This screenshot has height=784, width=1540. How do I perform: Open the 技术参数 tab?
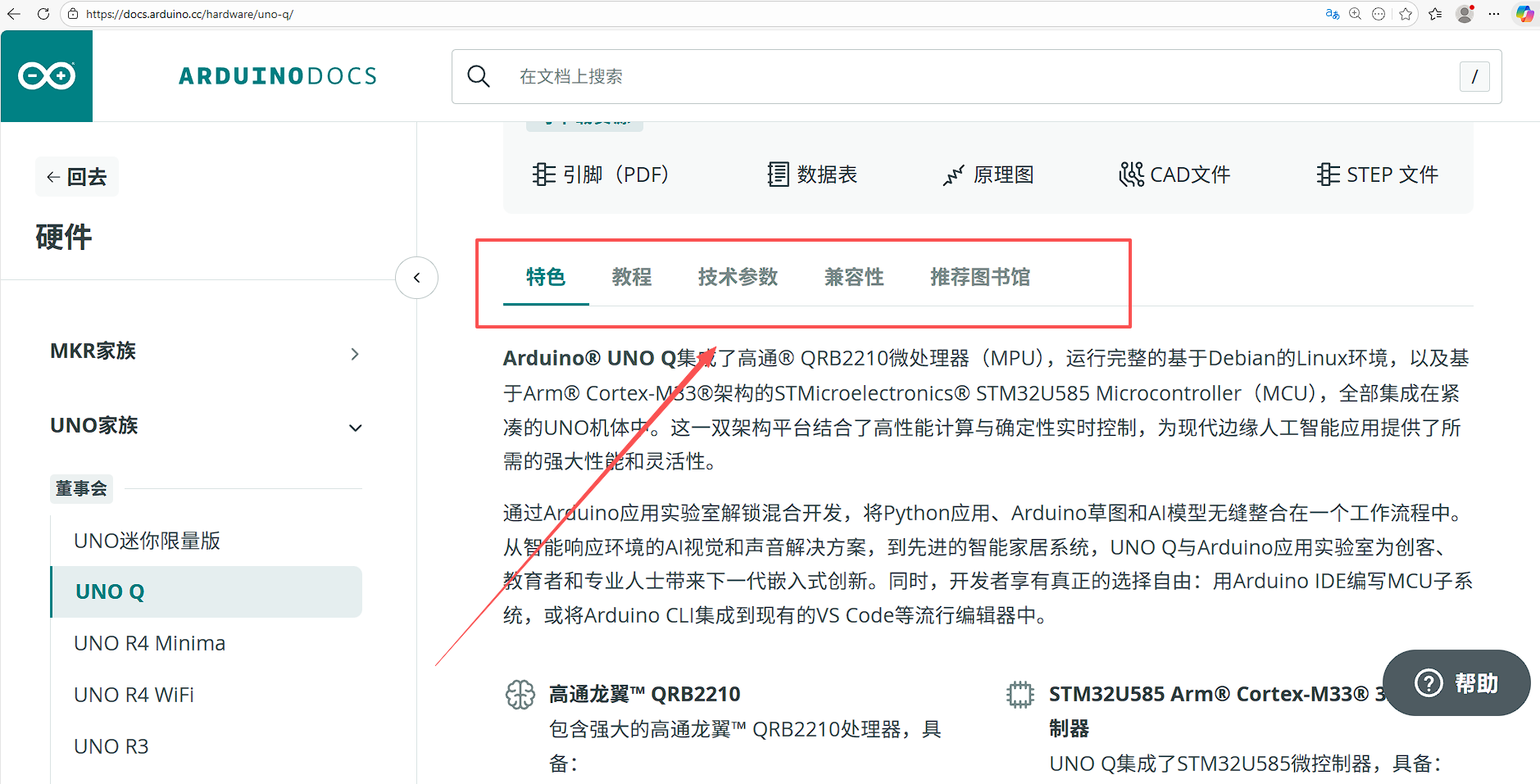pos(738,278)
